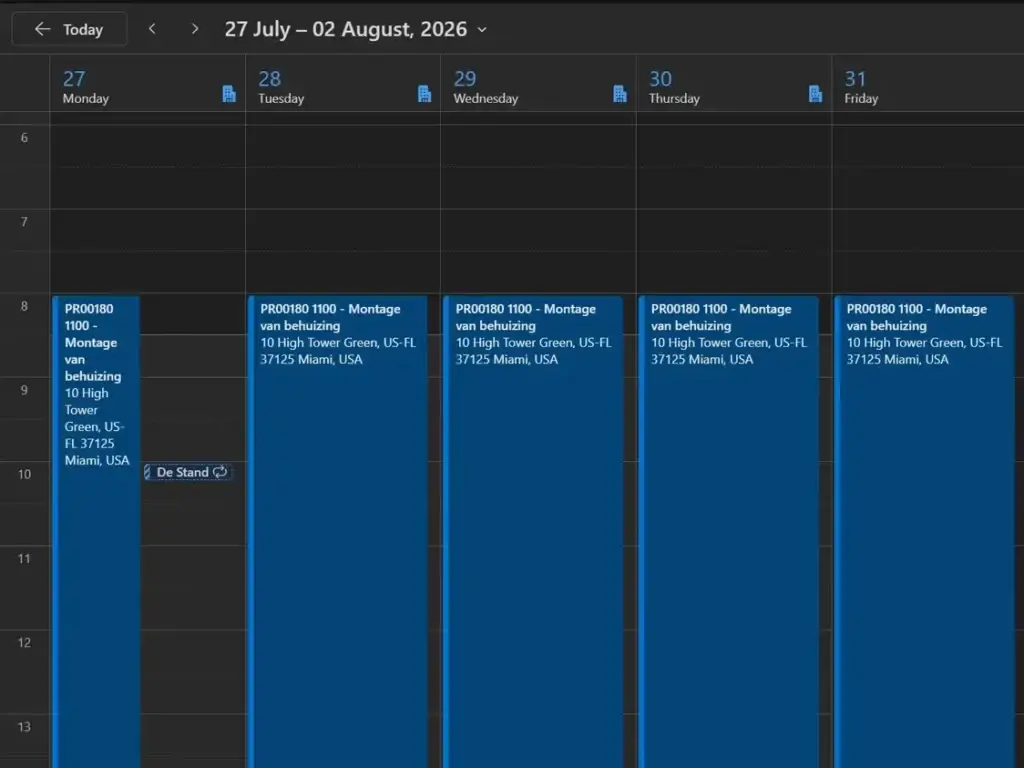Open Thursday's PR00180 Montage van behuizing event
1024x768 pixels.
[x=729, y=532]
